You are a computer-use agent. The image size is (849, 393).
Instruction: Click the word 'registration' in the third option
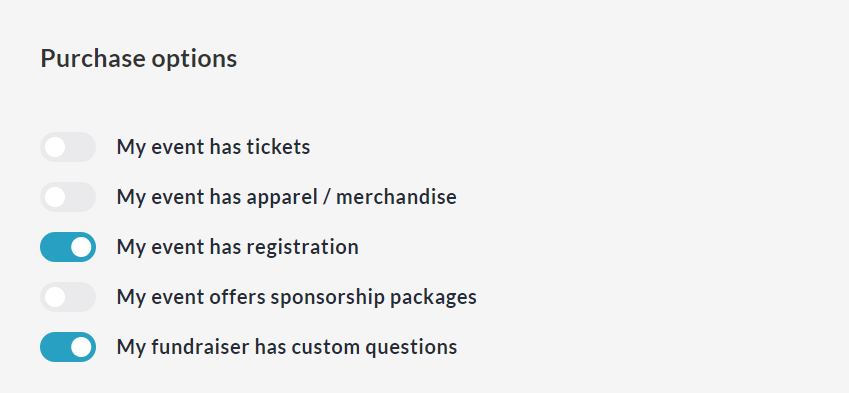point(303,248)
